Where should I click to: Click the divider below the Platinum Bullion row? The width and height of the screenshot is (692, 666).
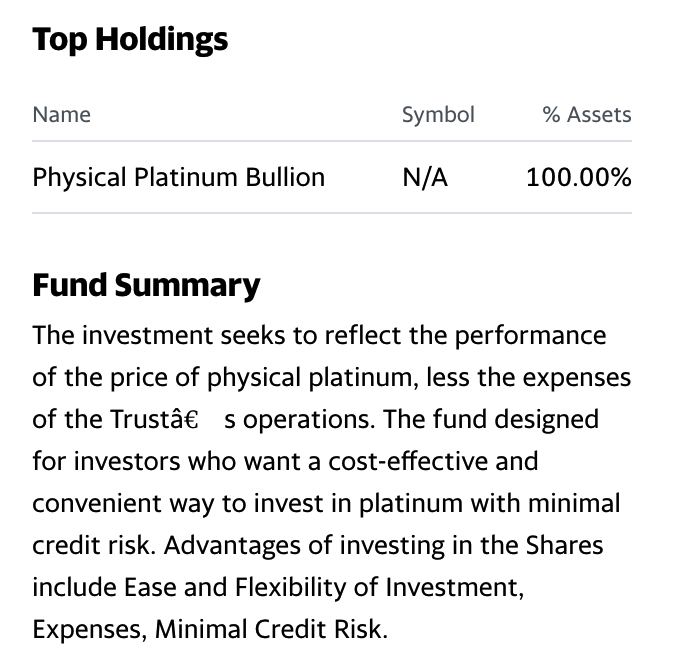[x=332, y=213]
